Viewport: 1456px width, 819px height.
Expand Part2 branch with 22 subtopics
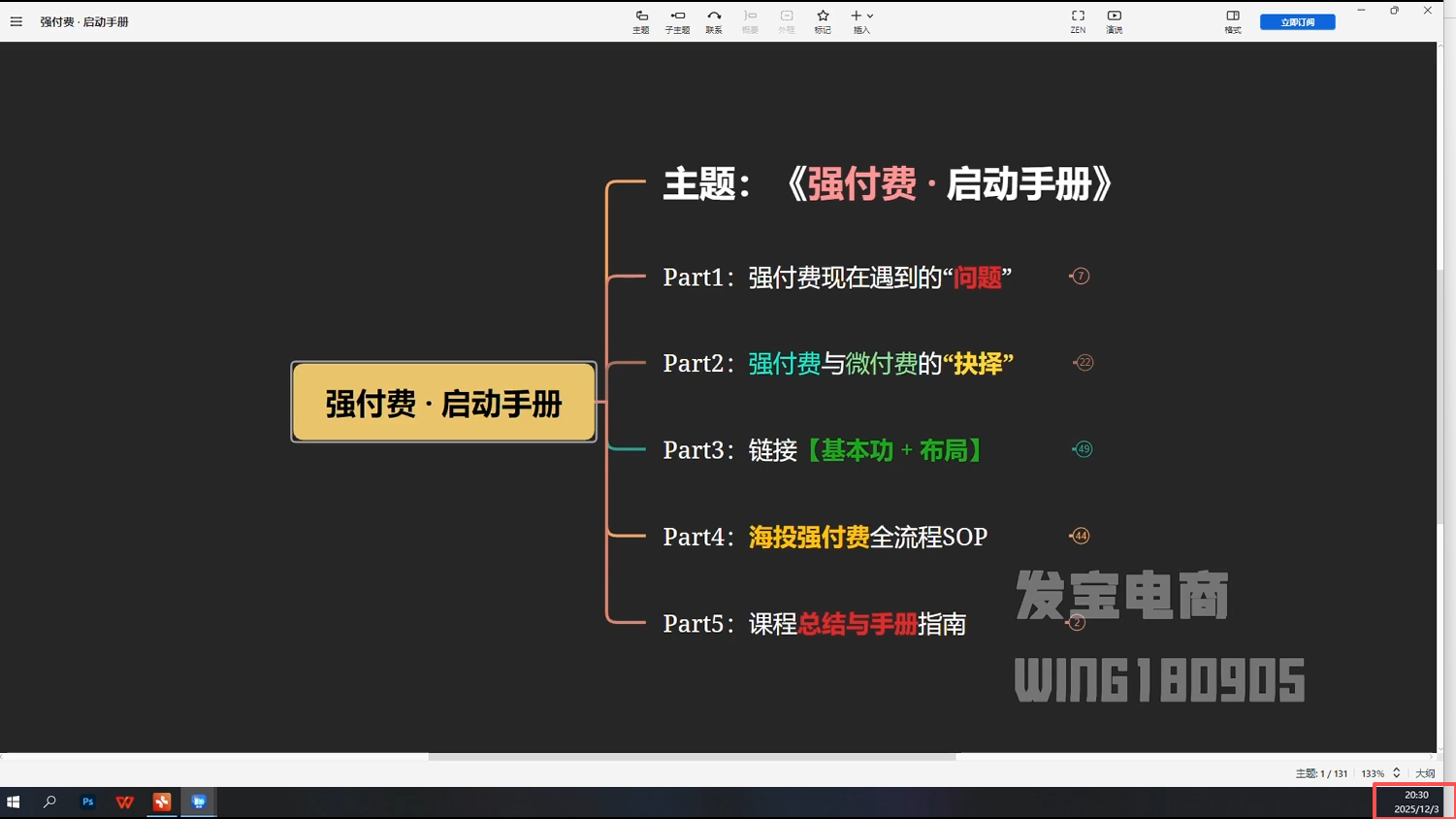(1084, 363)
